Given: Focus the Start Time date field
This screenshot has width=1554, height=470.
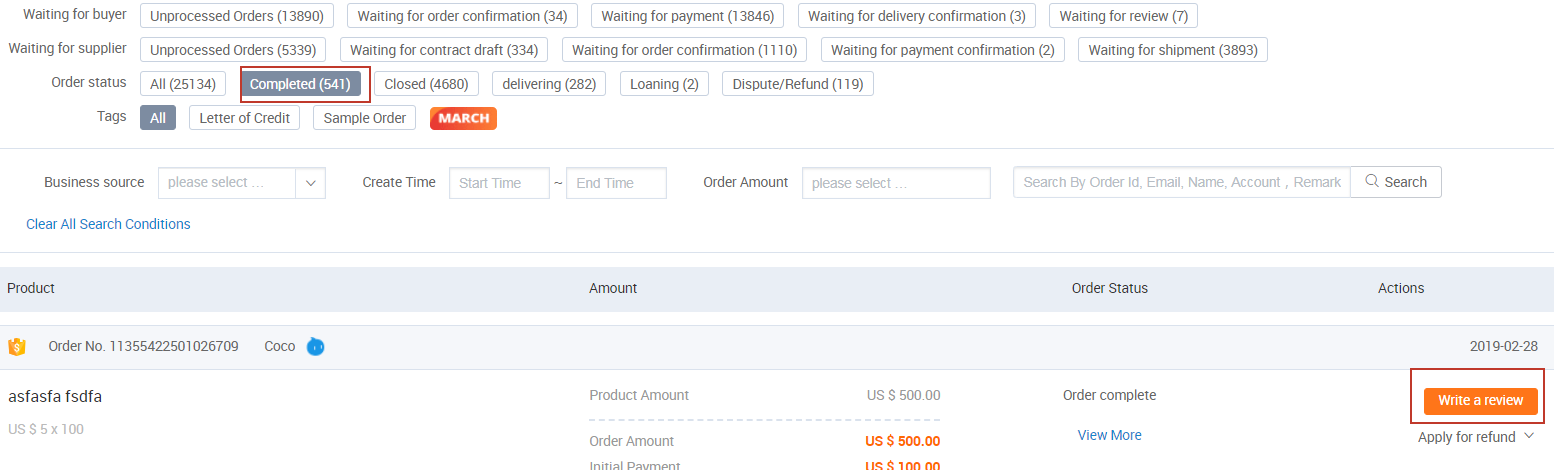Looking at the screenshot, I should tap(499, 183).
